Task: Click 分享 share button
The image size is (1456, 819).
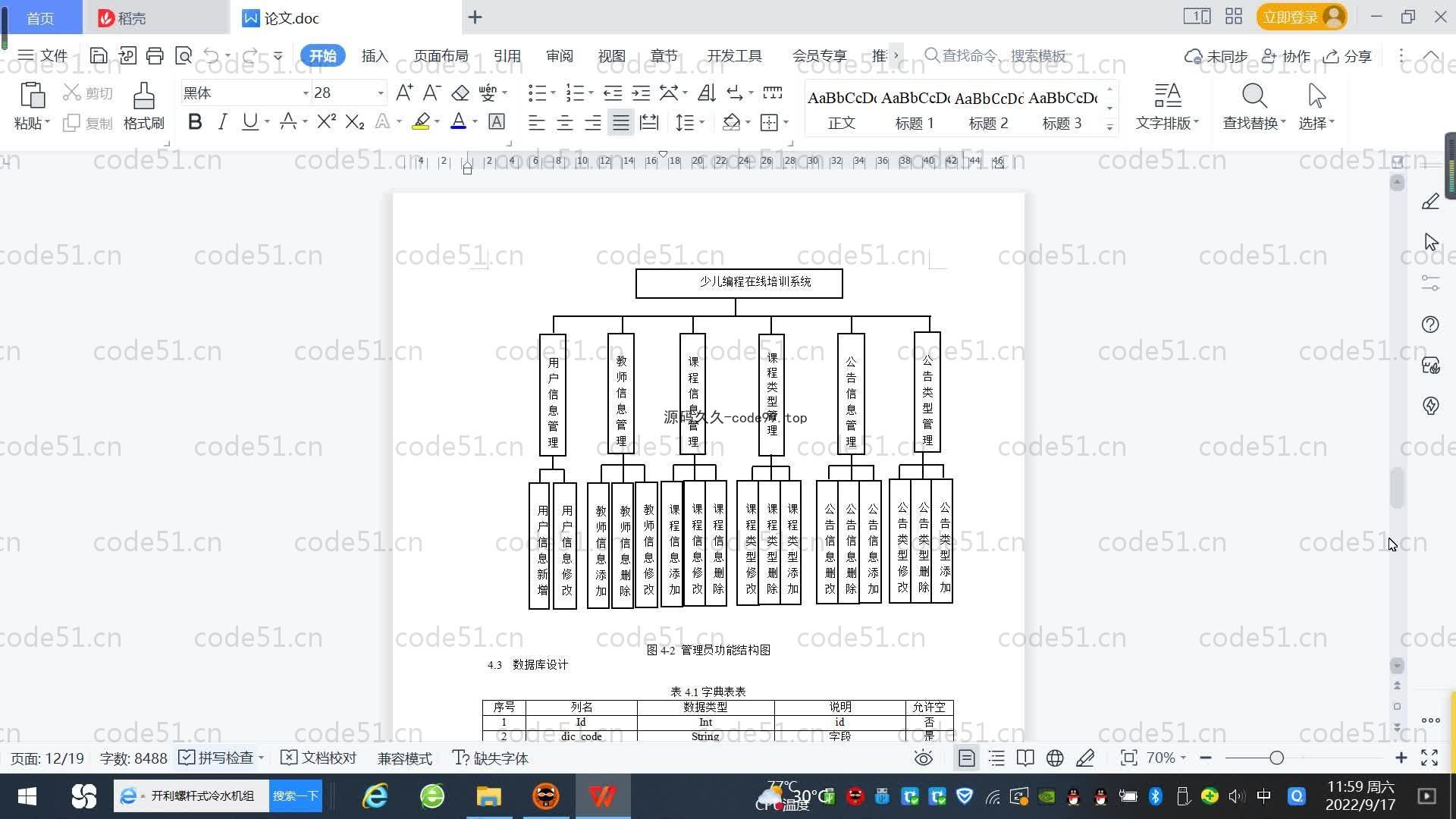Action: coord(1348,55)
